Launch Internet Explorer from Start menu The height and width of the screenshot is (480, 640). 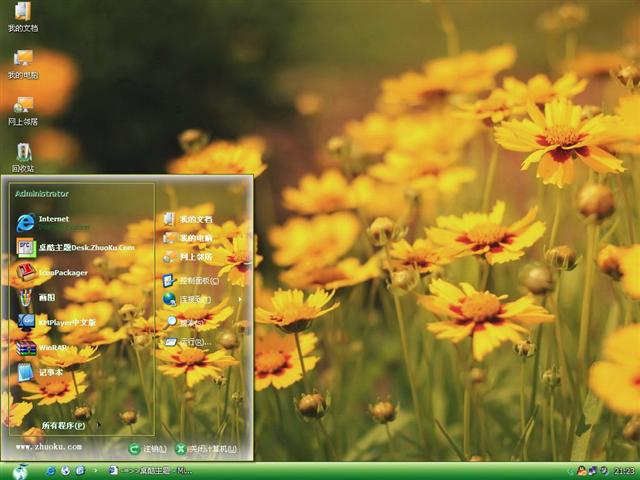coord(53,222)
